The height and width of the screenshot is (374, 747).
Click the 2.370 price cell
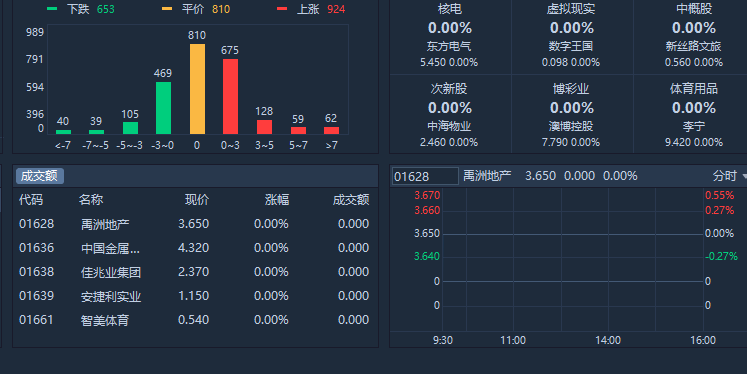click(x=193, y=272)
